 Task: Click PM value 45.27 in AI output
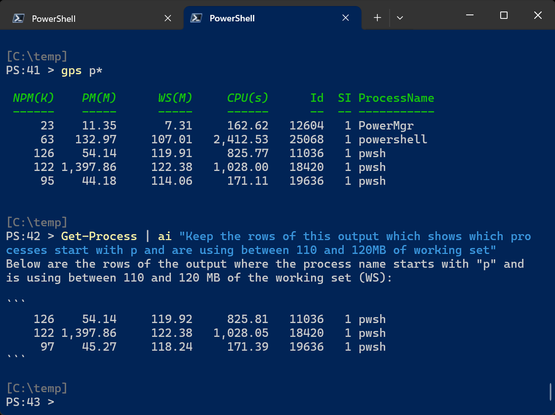coord(99,347)
